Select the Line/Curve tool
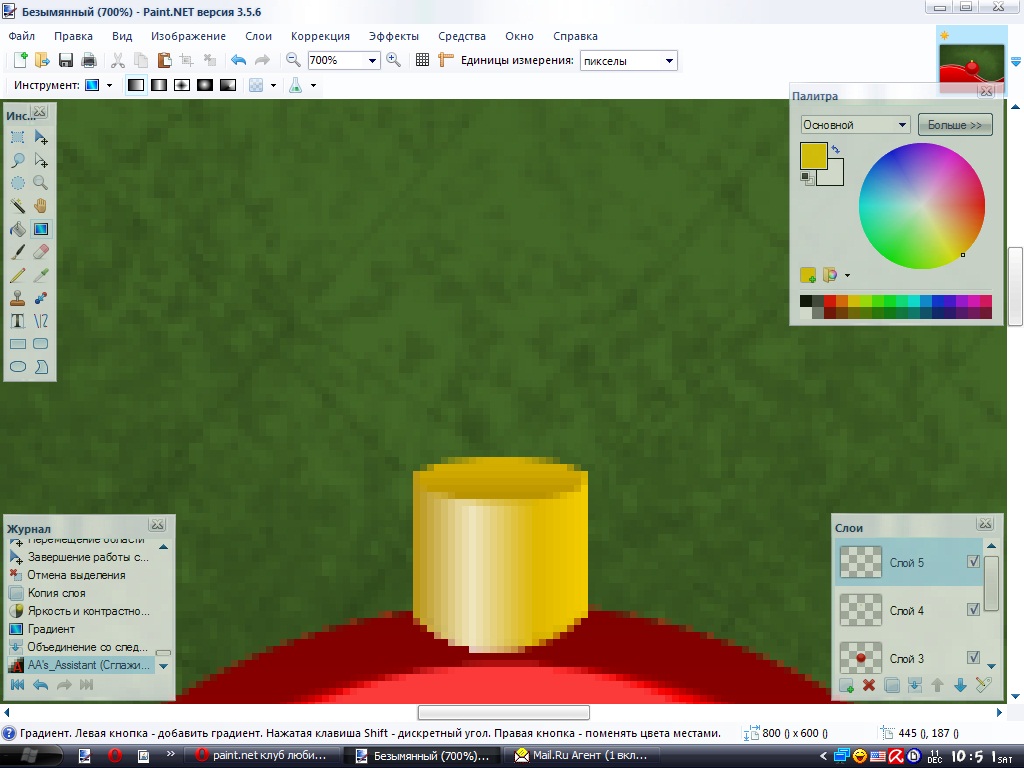 [40, 321]
